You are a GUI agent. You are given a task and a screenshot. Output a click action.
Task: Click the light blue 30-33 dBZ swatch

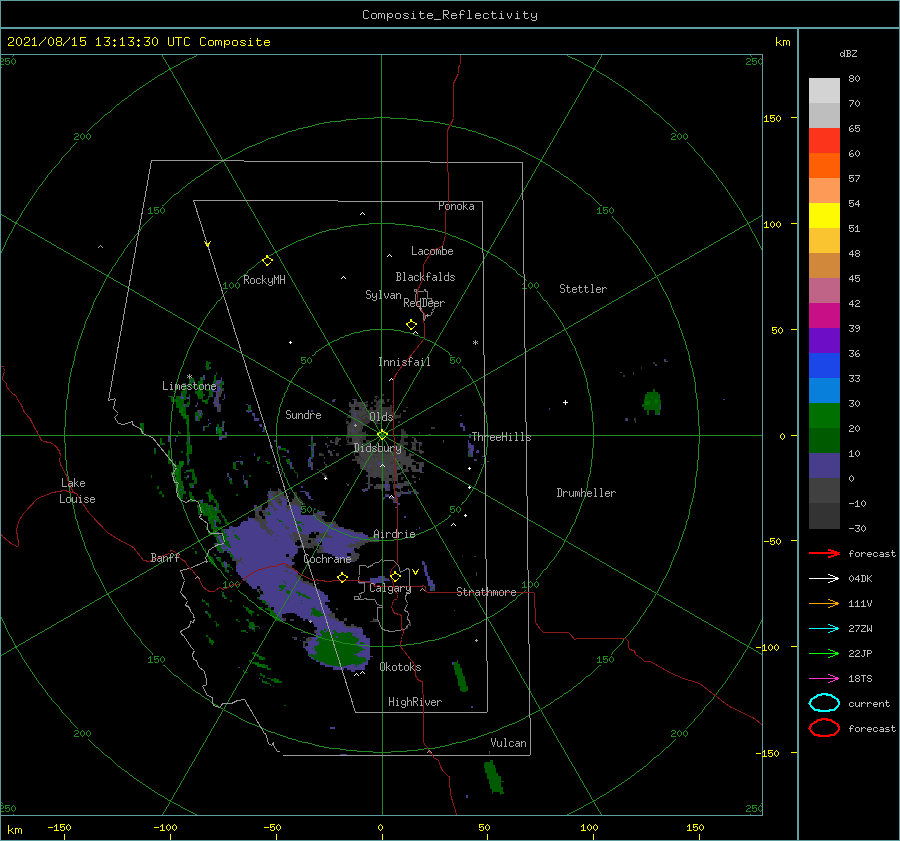[824, 390]
